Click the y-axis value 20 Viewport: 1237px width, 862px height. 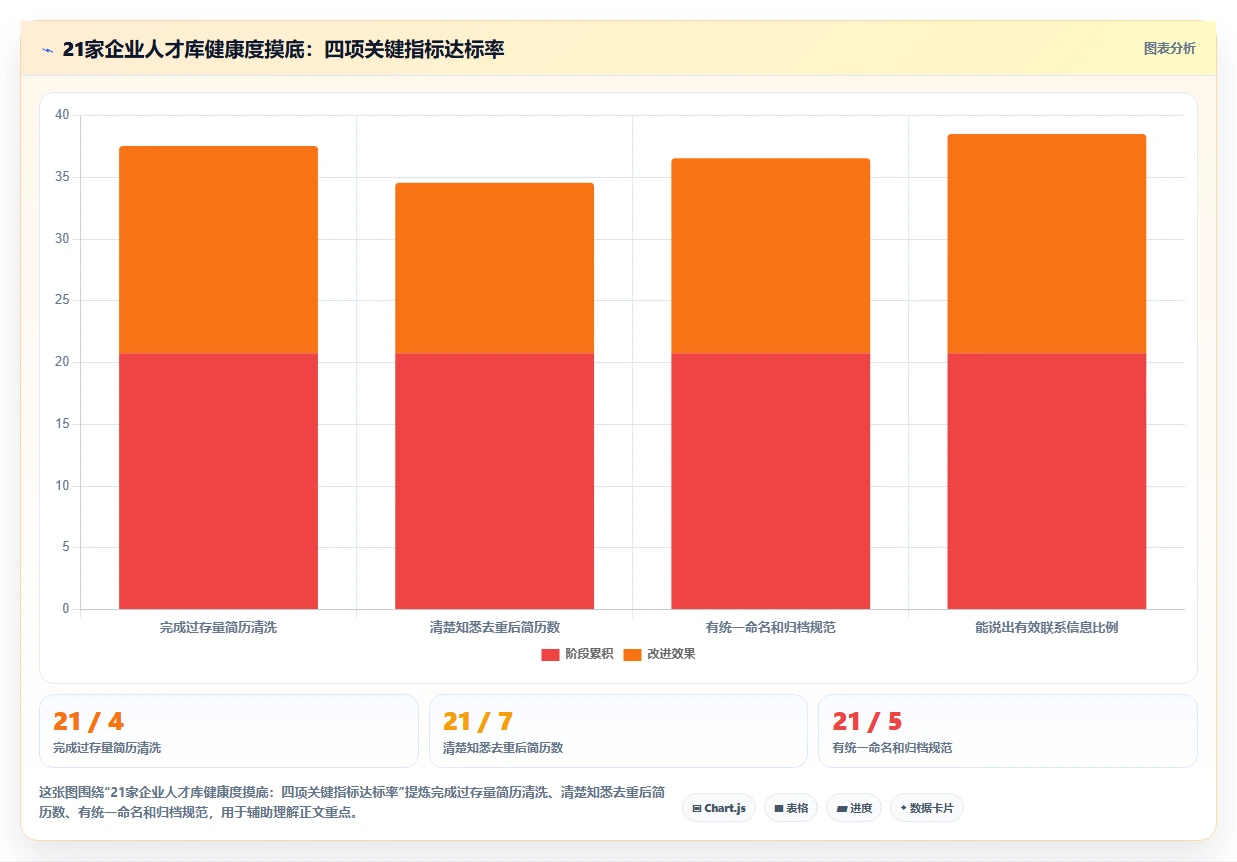62,362
